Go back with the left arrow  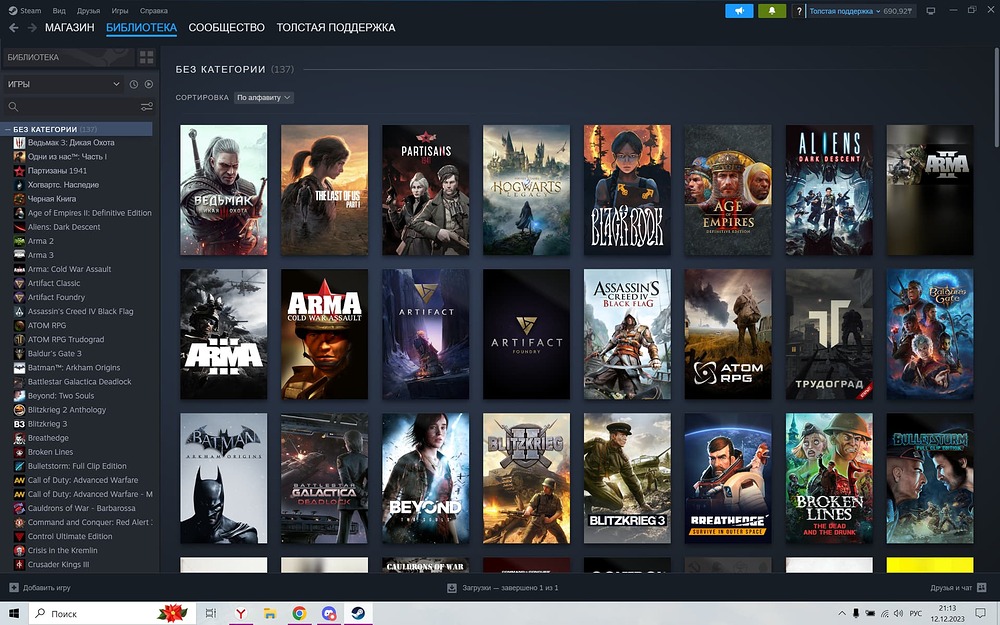pyautogui.click(x=13, y=27)
